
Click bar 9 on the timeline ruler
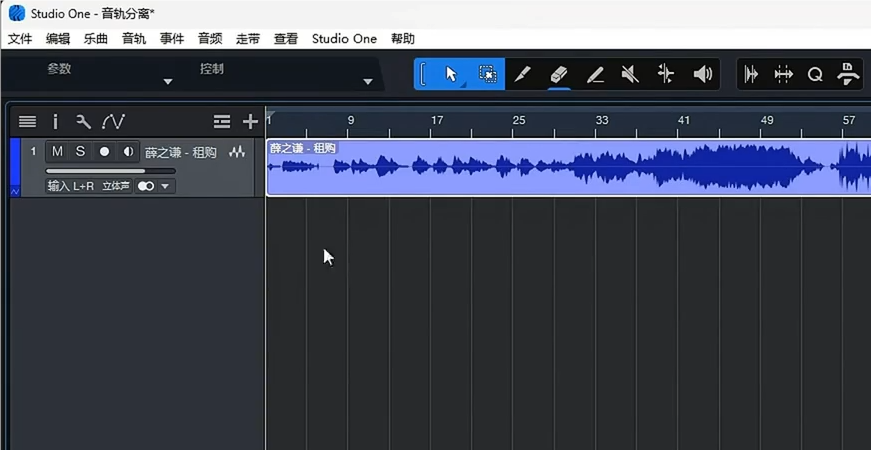click(351, 120)
